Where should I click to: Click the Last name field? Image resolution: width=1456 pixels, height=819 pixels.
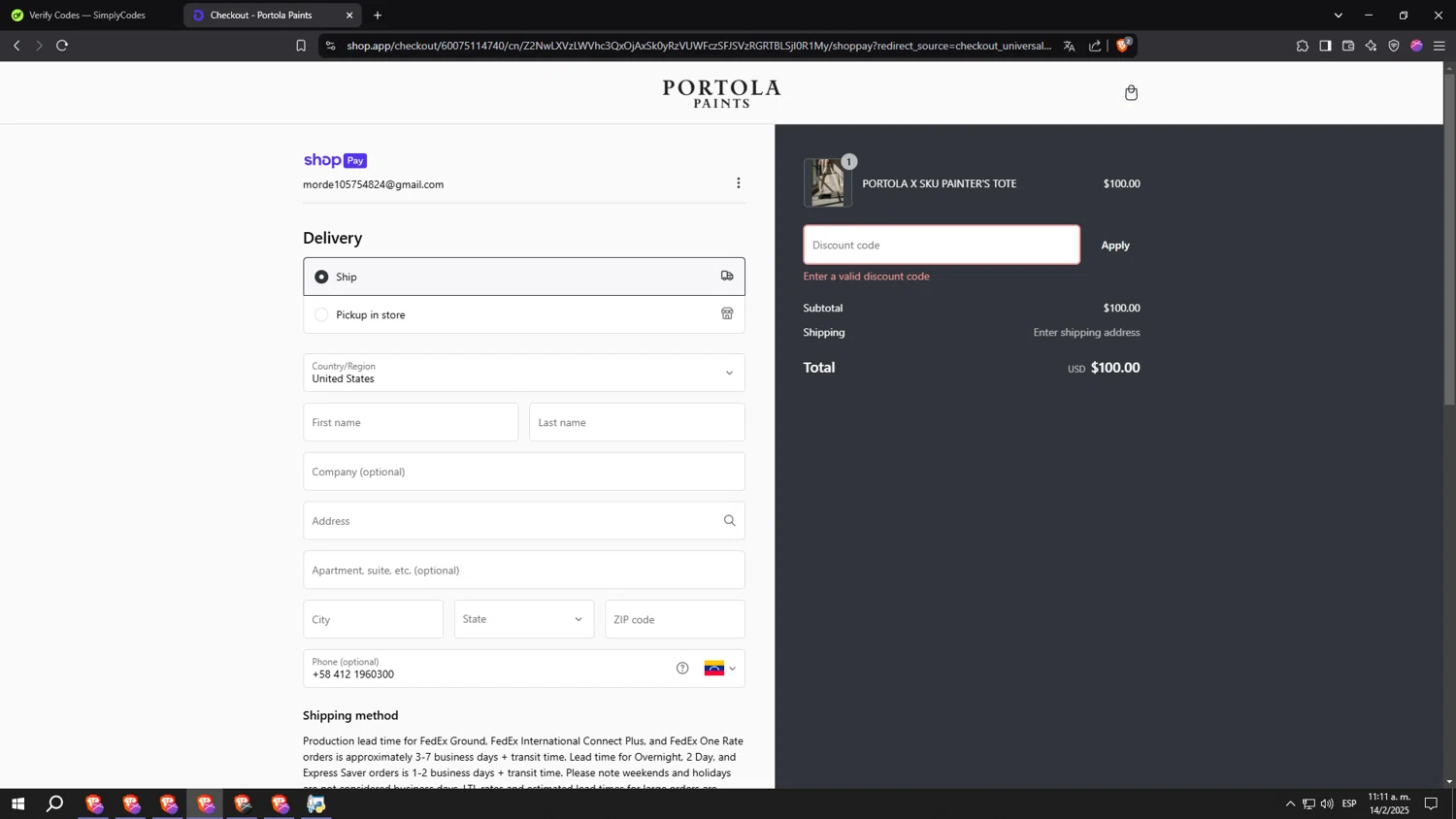tap(637, 422)
